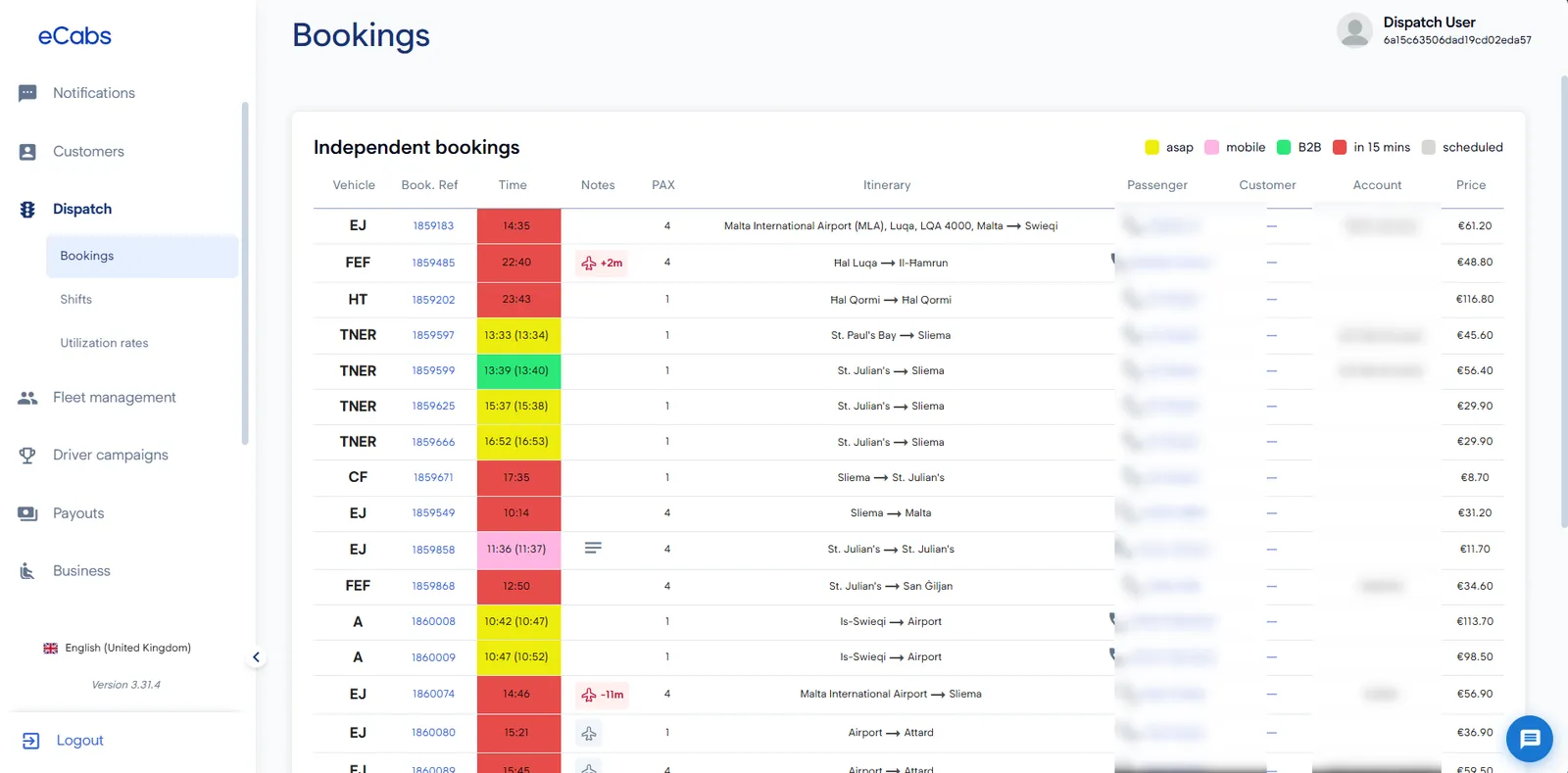Image resolution: width=1568 pixels, height=773 pixels.
Task: Click the Time column header
Action: click(513, 185)
